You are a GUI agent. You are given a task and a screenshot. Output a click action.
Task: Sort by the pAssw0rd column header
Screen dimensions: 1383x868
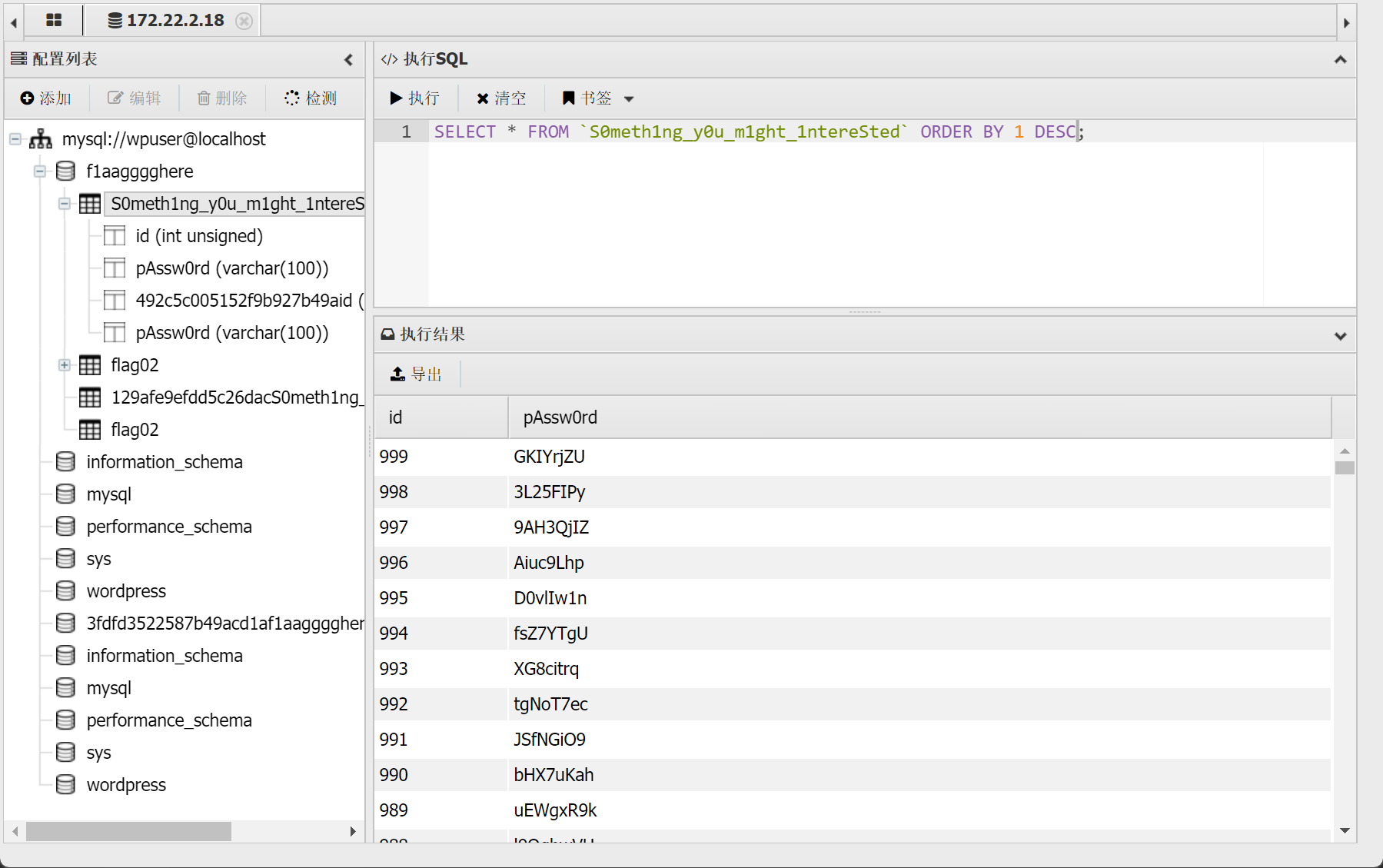(x=920, y=417)
